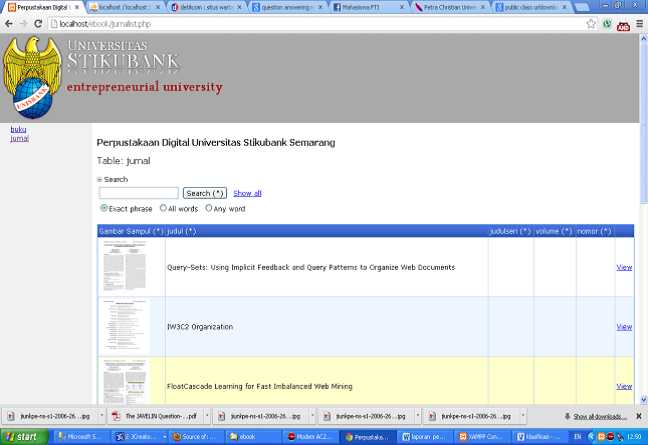Choose the Any word radio option

tap(208, 209)
